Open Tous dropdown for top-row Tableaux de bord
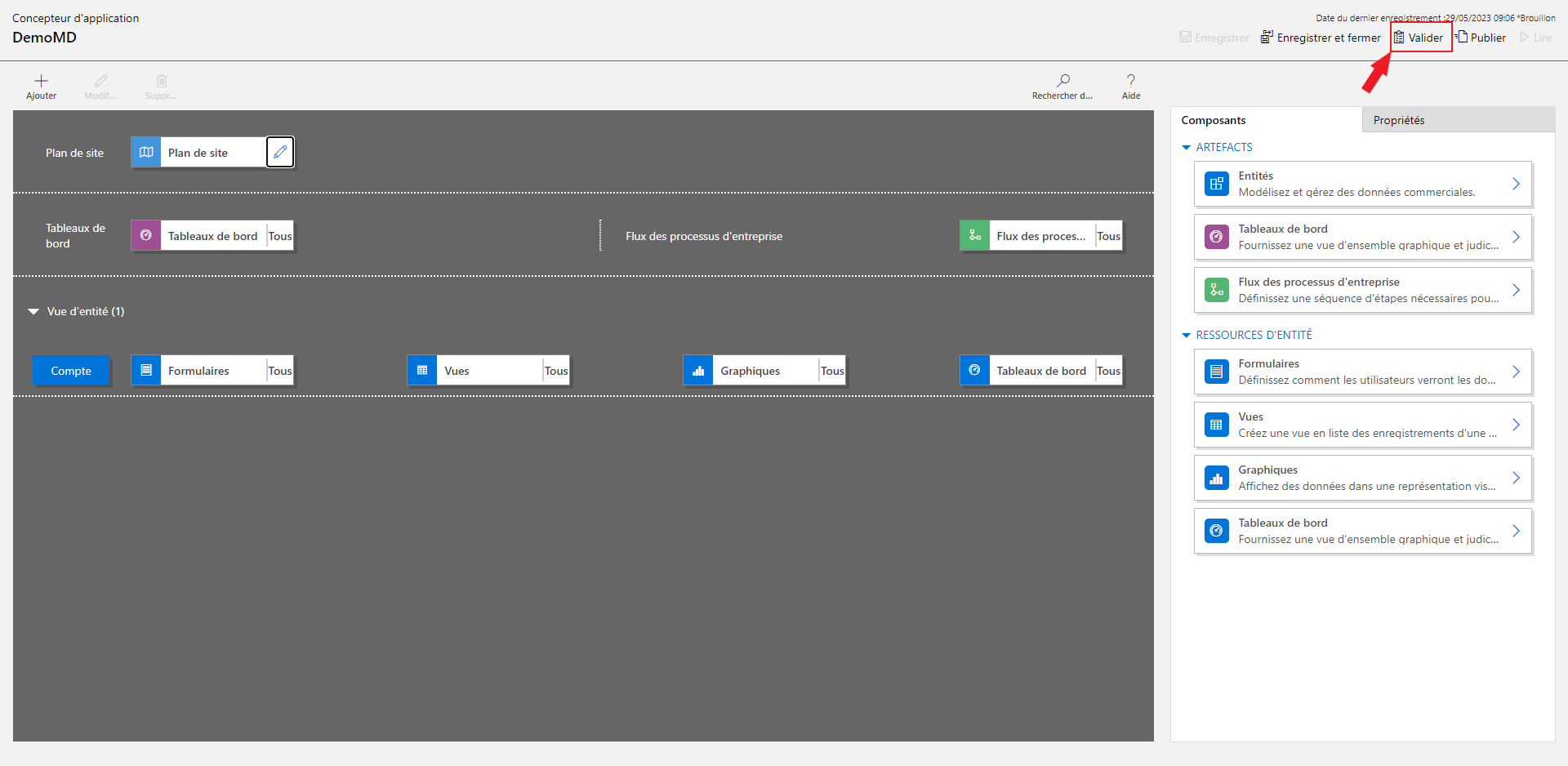The width and height of the screenshot is (1568, 766). pyautogui.click(x=280, y=236)
